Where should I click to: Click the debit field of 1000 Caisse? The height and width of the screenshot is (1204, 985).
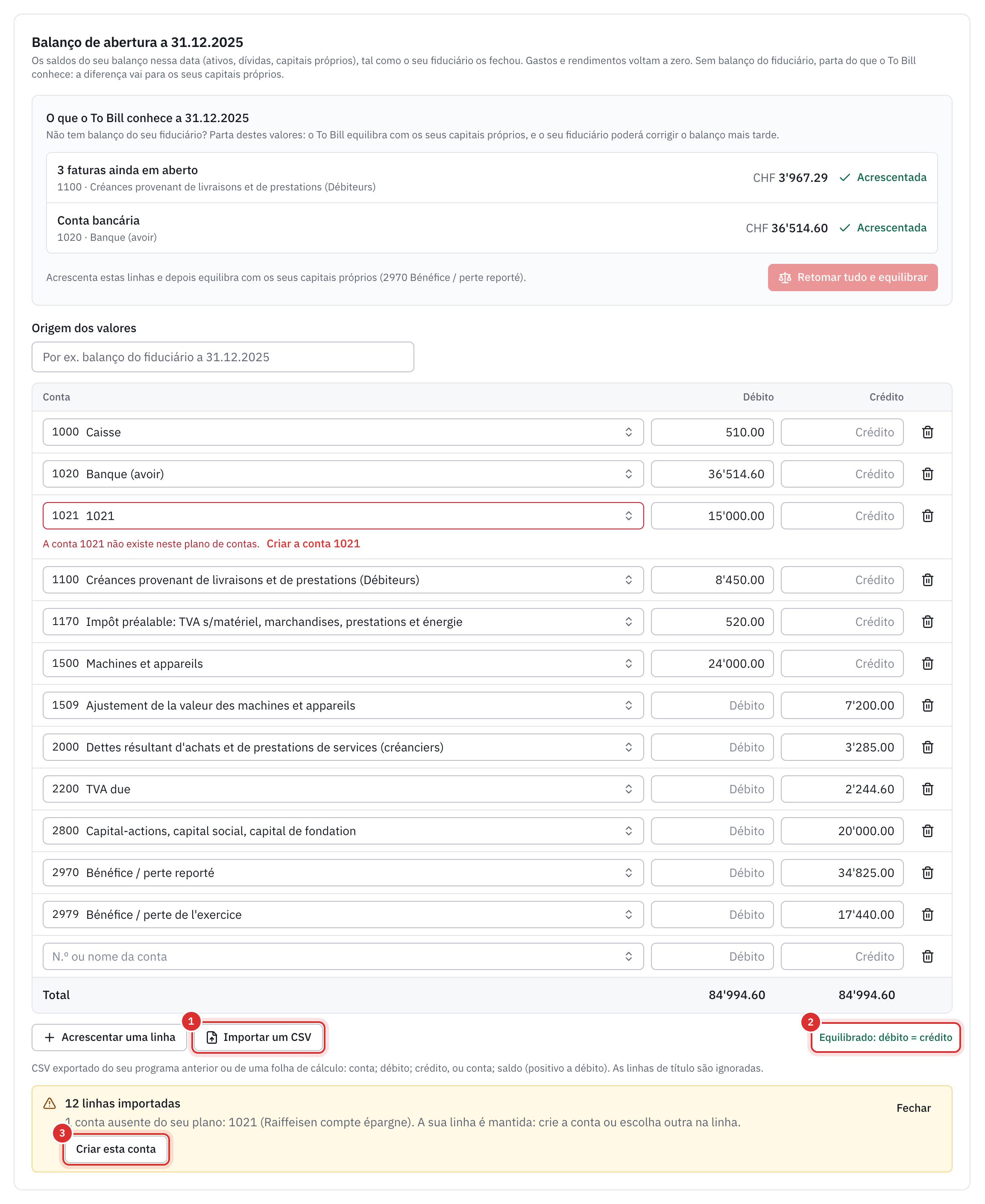(712, 432)
